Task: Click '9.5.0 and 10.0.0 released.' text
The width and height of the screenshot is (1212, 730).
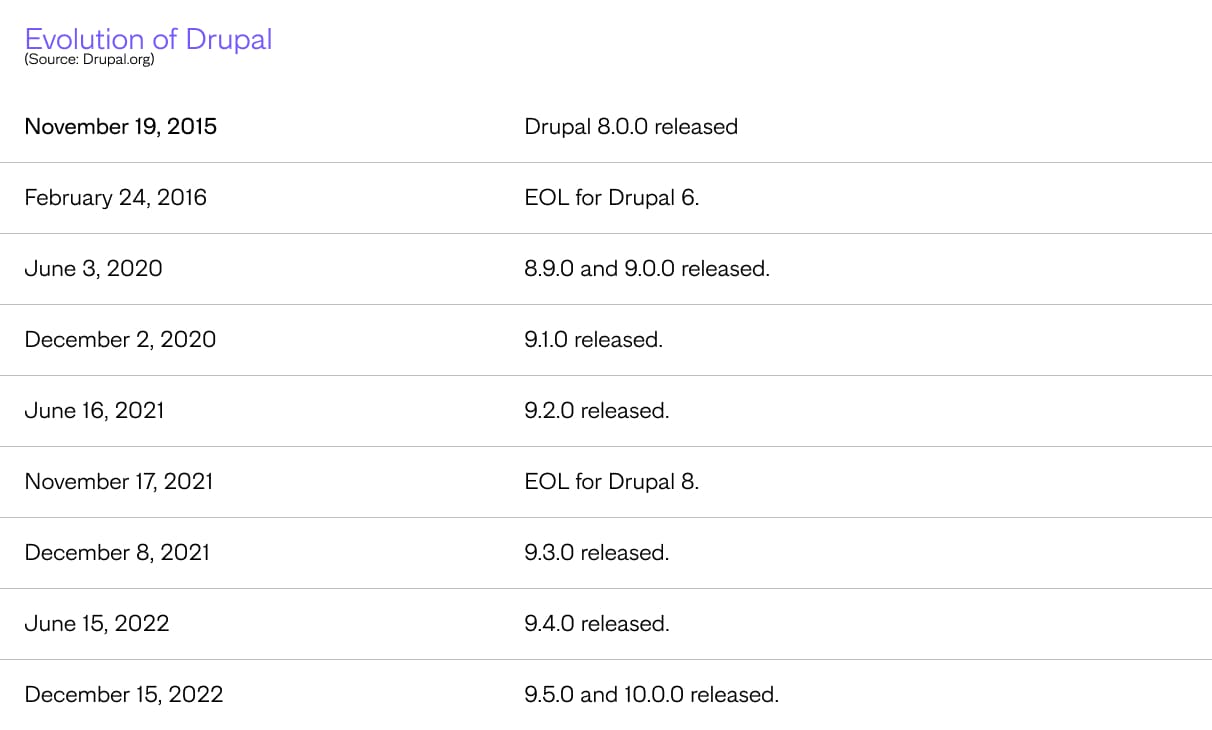Action: [651, 695]
